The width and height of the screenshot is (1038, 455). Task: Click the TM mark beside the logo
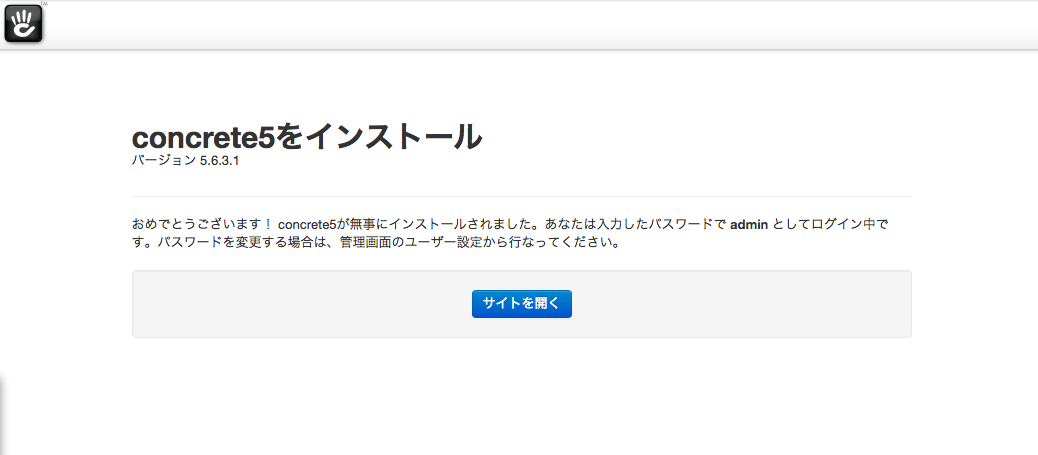coord(44,4)
